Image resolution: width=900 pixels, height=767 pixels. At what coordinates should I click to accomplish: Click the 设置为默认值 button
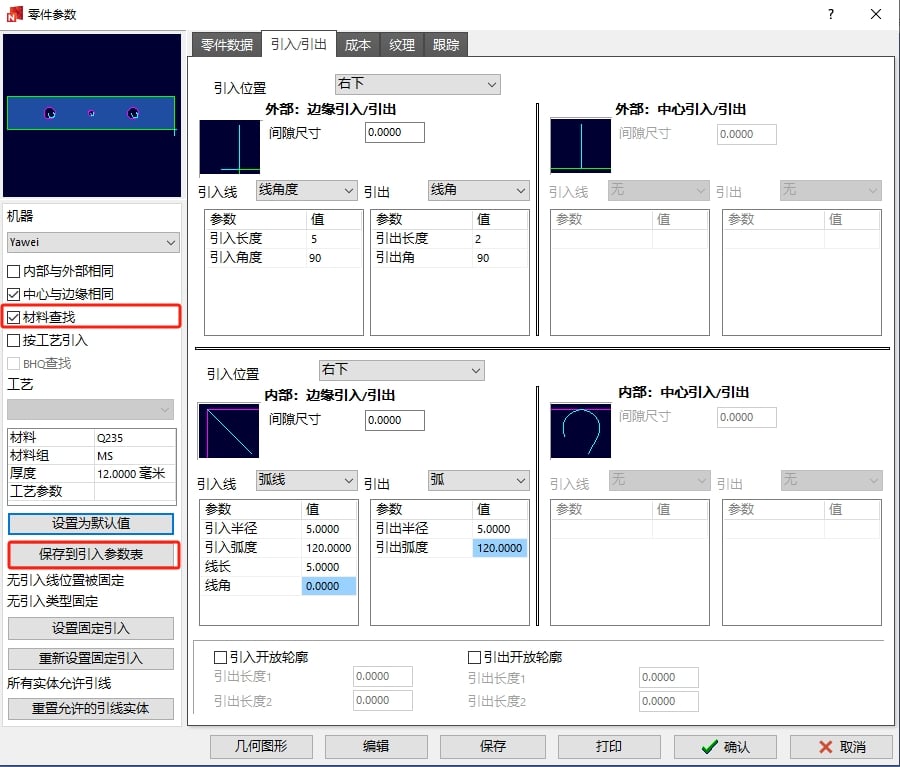pos(91,523)
